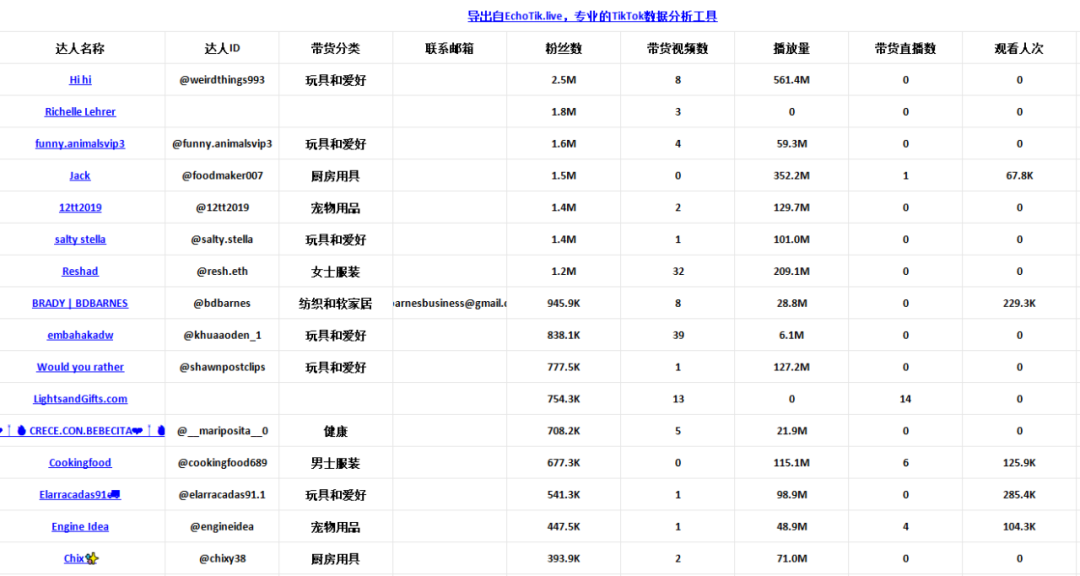Select the 561.4M play count cell
Image resolution: width=1080 pixels, height=576 pixels.
coord(791,80)
